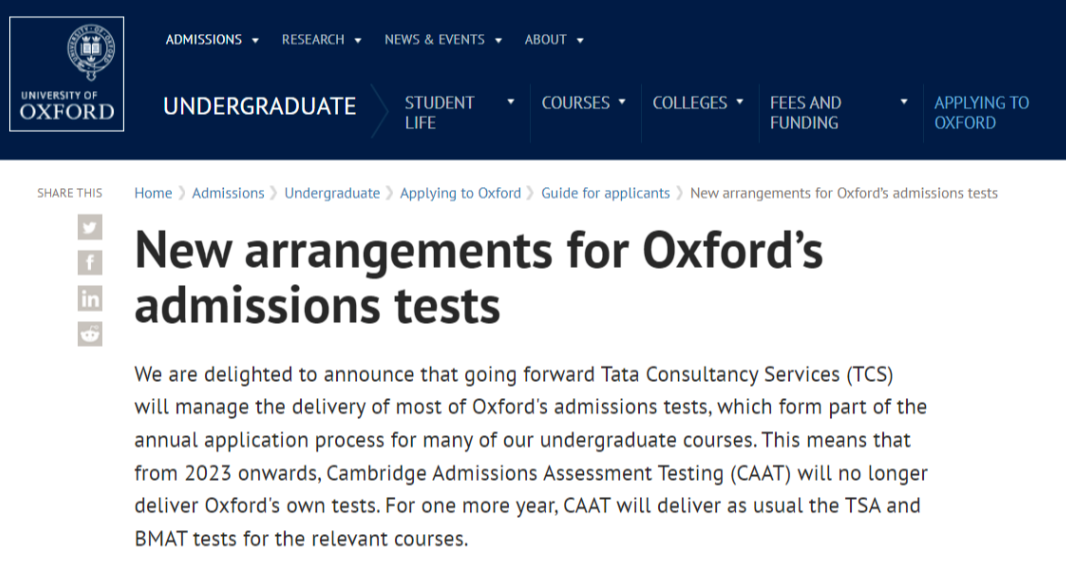The image size is (1066, 566).
Task: Open Applying to Oxford breadcrumb link
Action: [460, 193]
